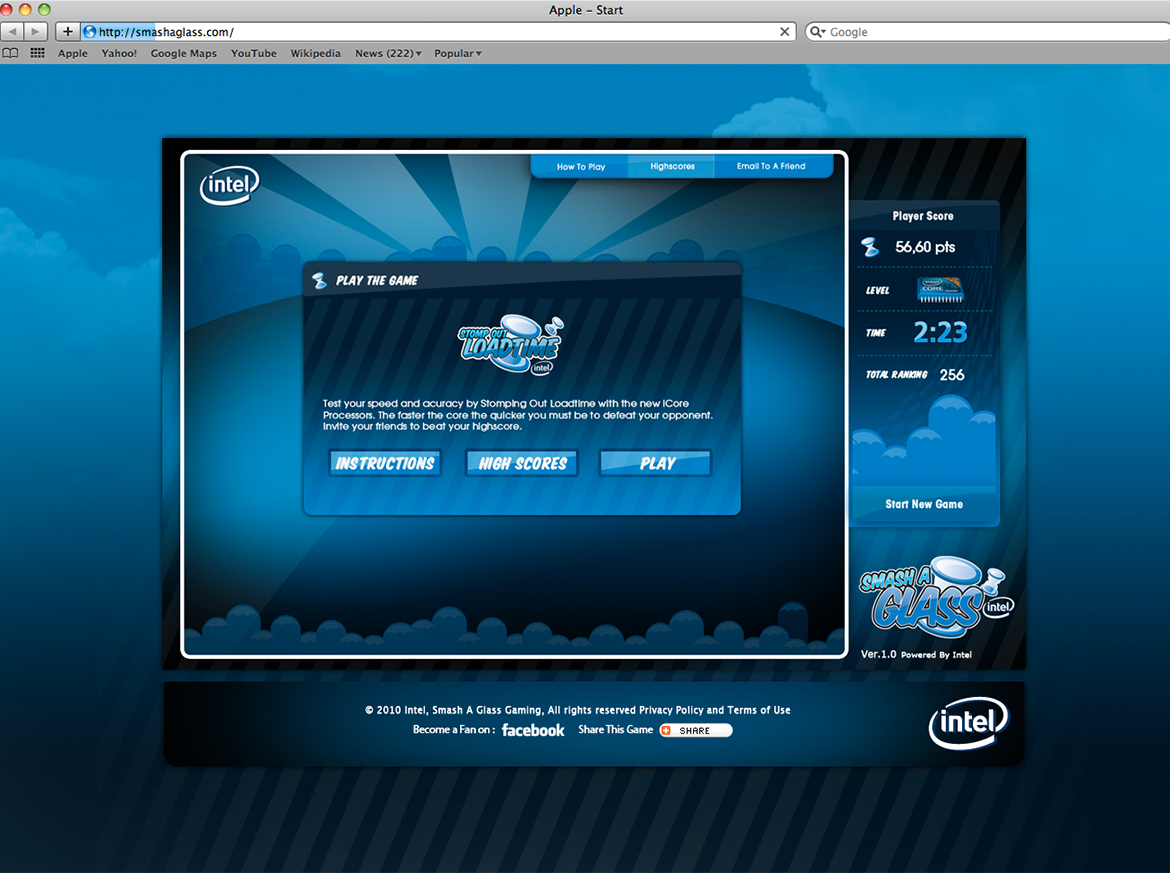Click the bookmarks book icon in Safari

pyautogui.click(x=10, y=52)
